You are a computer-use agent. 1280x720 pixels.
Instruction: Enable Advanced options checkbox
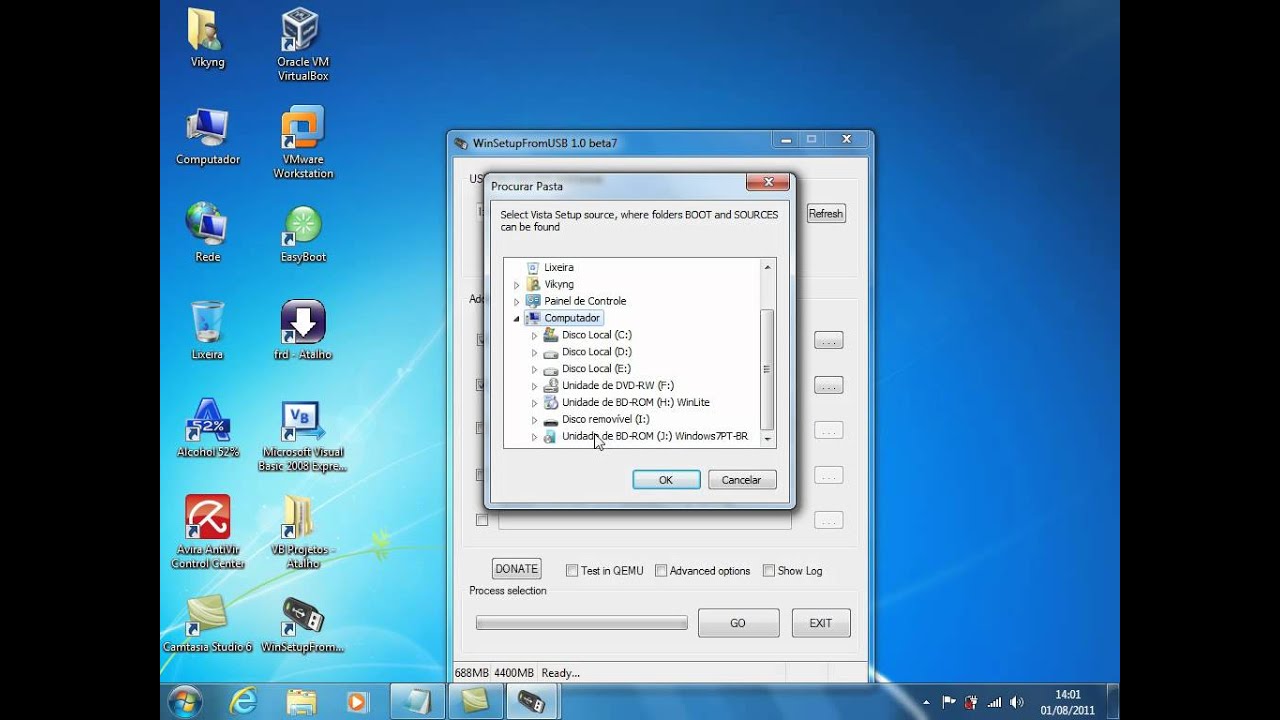[x=661, y=571]
